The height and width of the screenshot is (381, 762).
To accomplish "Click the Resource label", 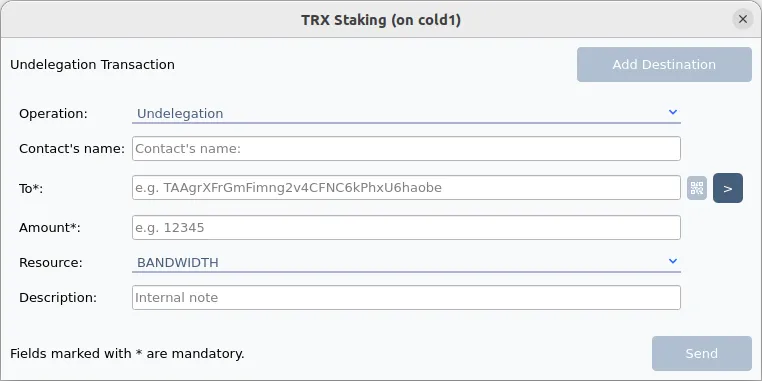I will point(51,262).
